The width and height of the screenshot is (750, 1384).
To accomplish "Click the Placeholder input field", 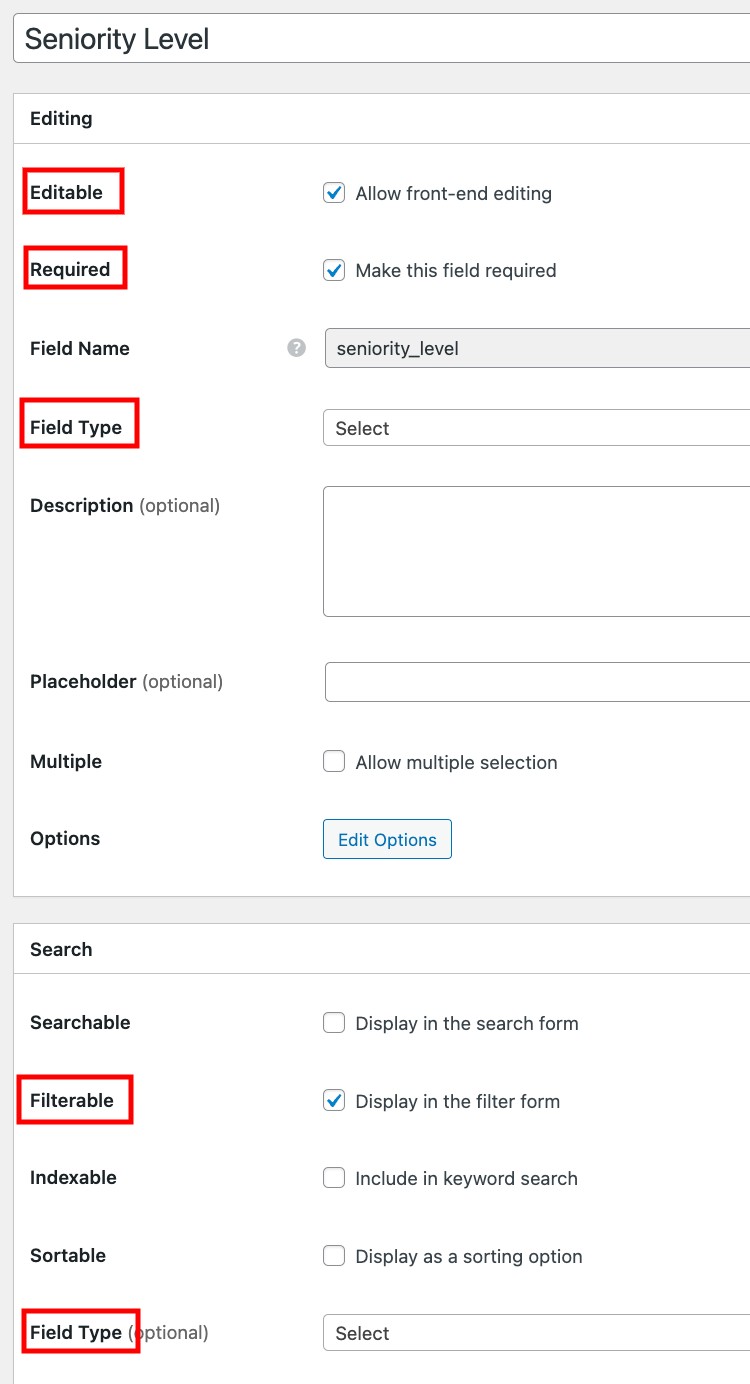I will (530, 681).
